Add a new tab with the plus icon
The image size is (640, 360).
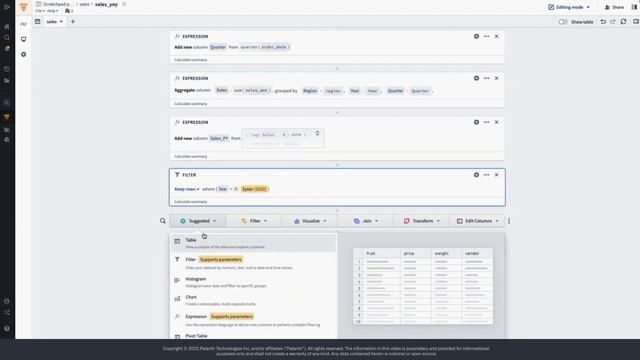click(73, 22)
